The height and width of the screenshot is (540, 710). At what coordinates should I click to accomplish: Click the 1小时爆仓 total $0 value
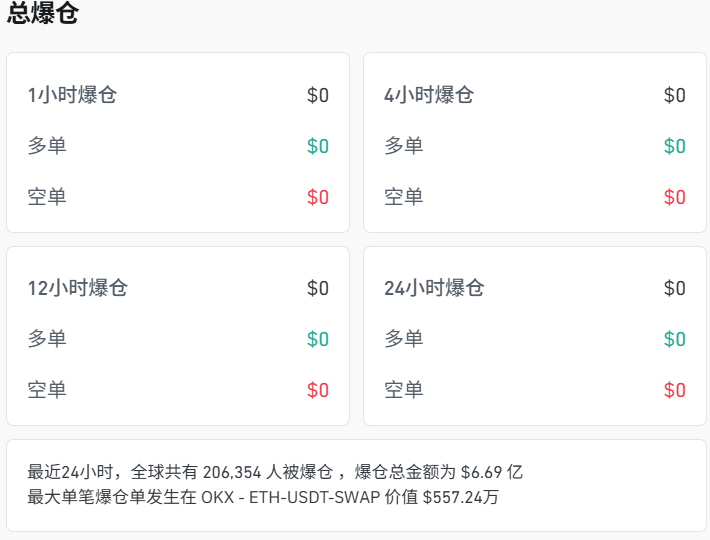(318, 95)
